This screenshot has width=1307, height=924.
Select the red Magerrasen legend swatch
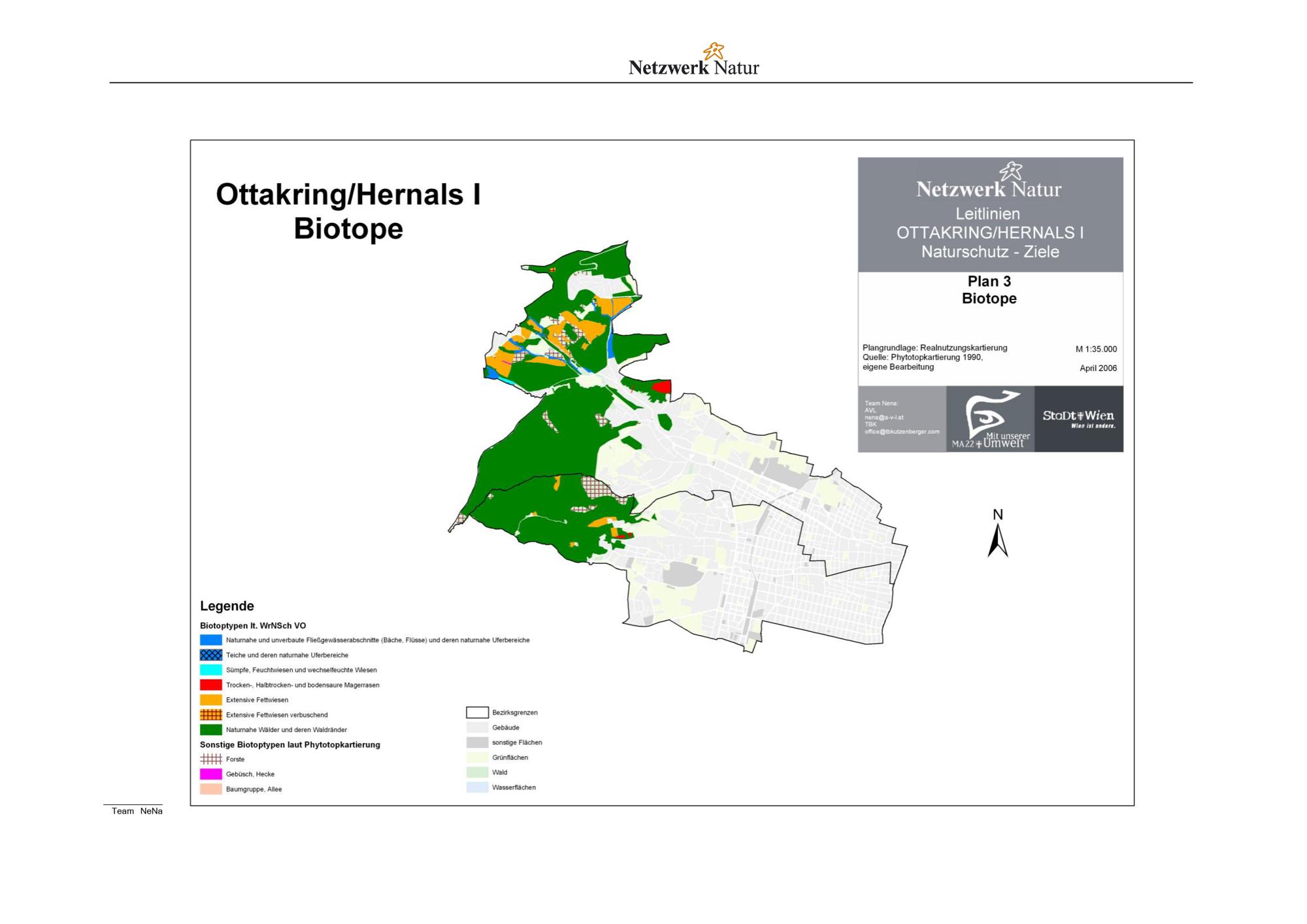(x=210, y=685)
